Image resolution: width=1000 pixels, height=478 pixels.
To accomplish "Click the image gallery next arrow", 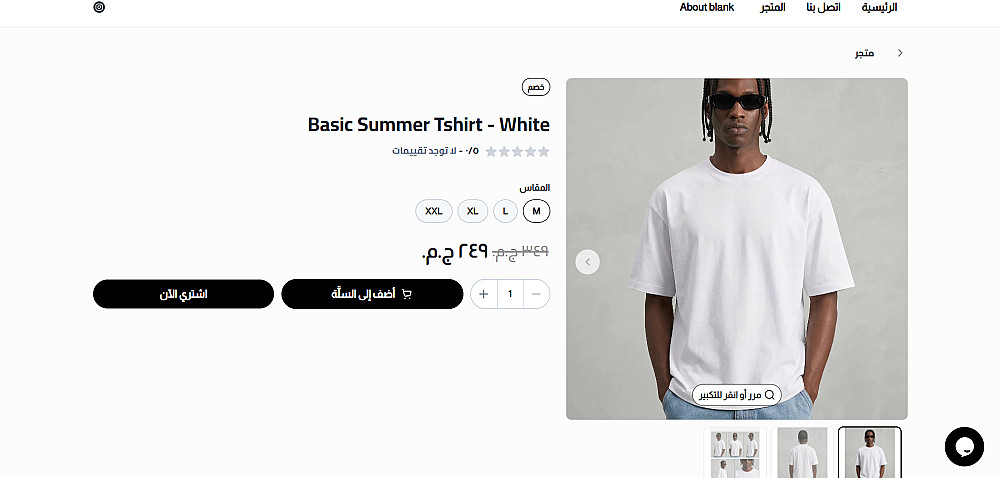I will point(587,261).
